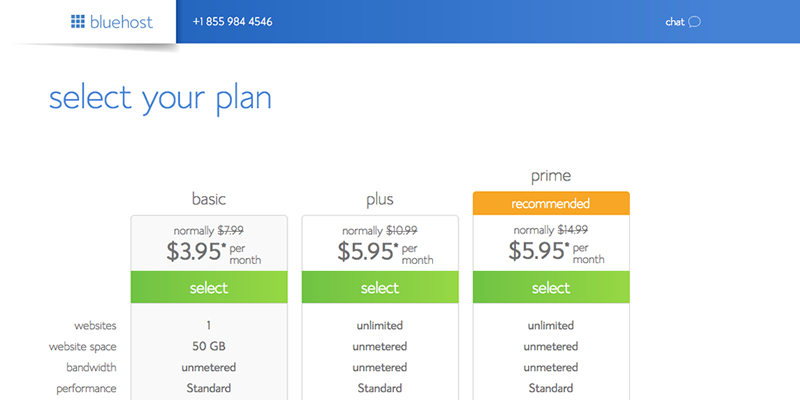Select the prime plan green button
Viewport: 800px width, 400px height.
[x=551, y=287]
